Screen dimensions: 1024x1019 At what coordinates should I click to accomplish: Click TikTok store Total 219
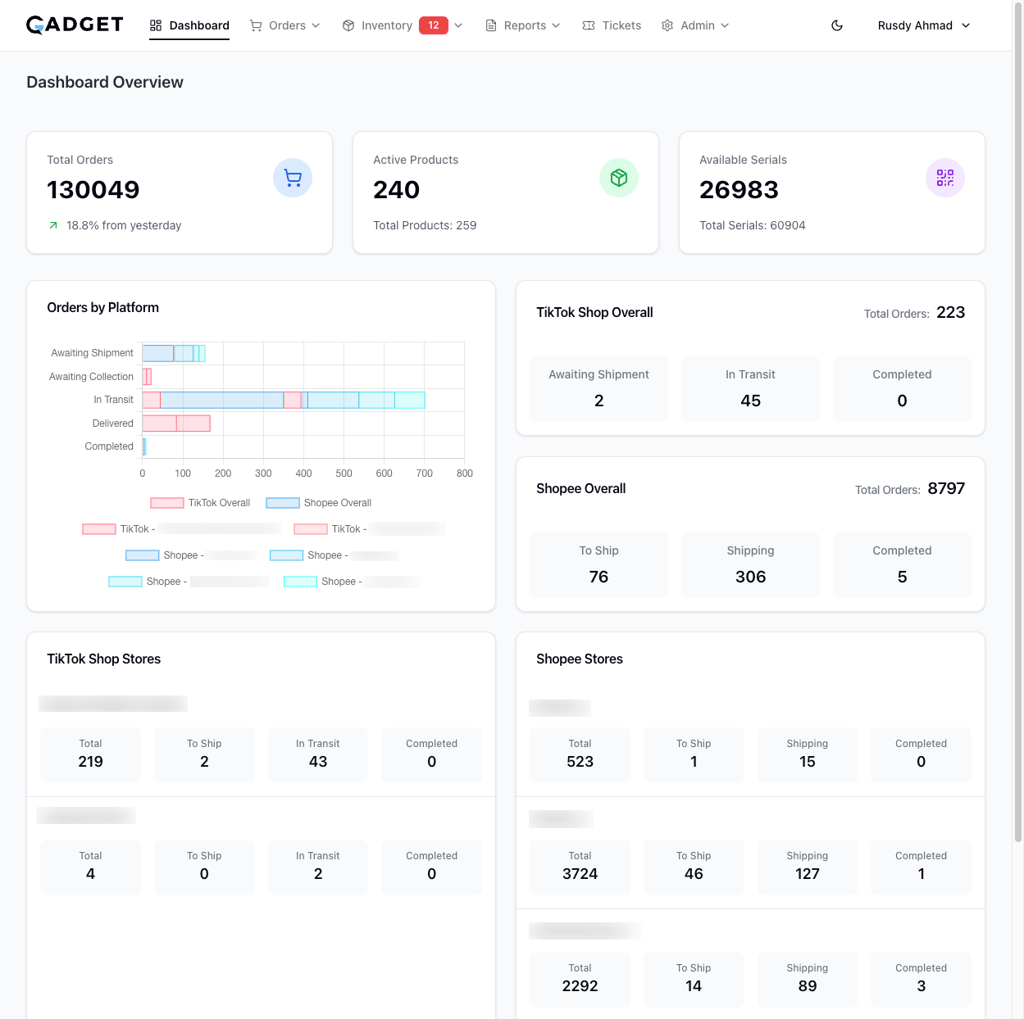click(x=91, y=754)
